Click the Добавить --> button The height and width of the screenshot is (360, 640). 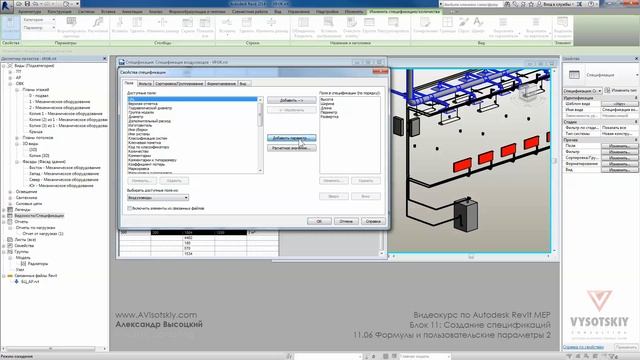291,100
